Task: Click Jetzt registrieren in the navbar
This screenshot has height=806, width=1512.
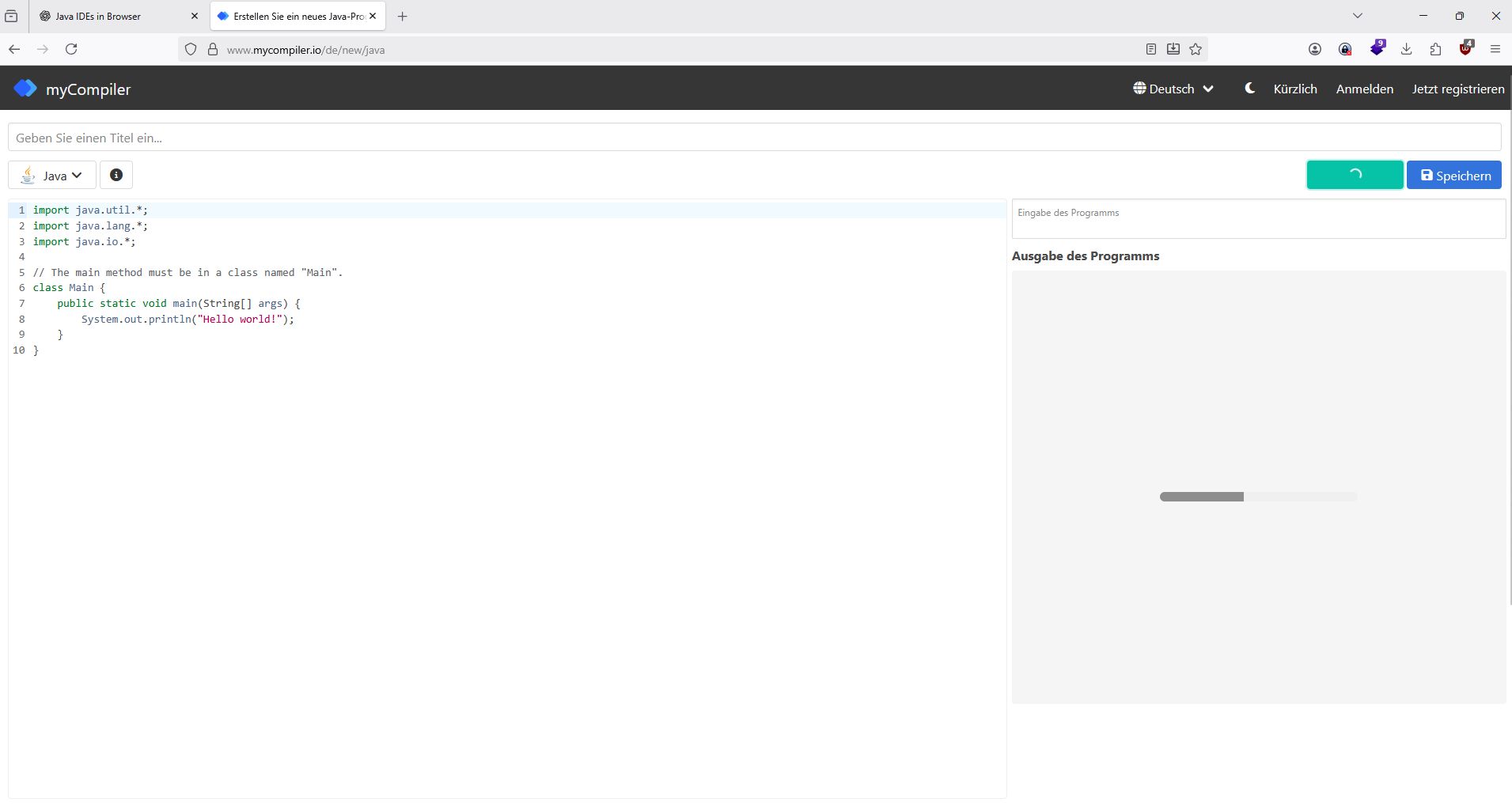Action: point(1457,89)
